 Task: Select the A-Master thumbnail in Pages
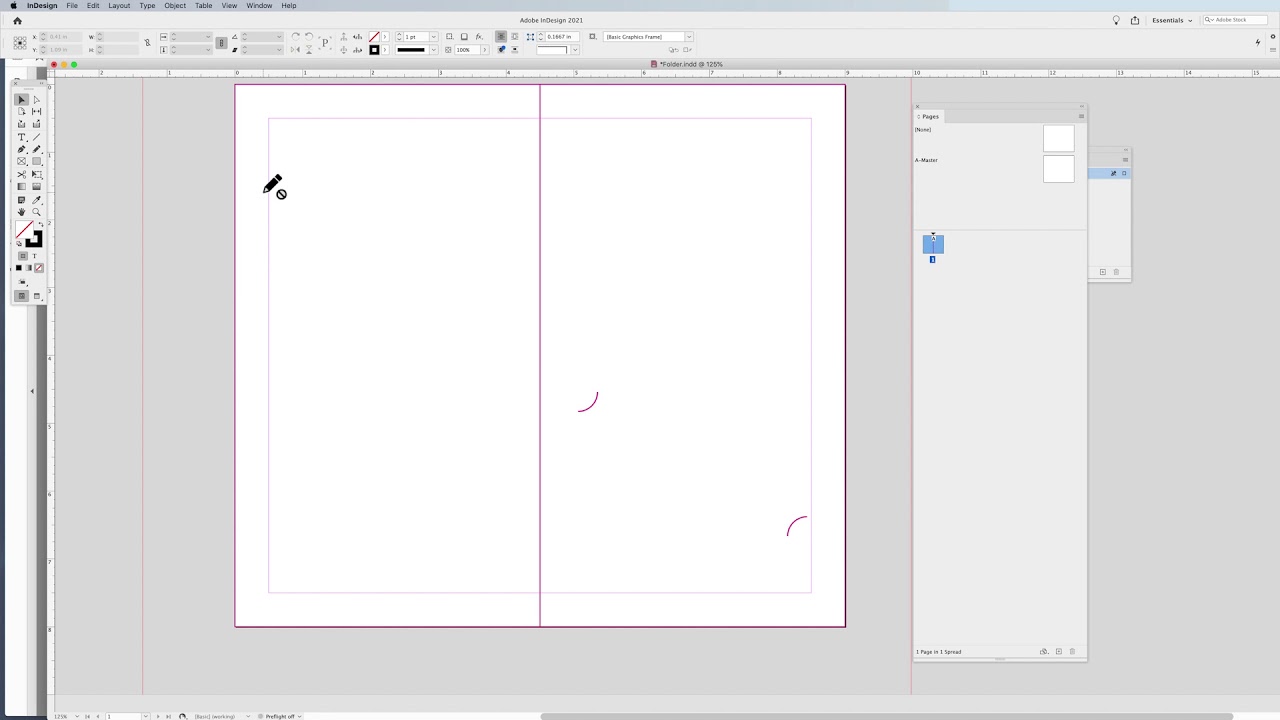[1058, 169]
